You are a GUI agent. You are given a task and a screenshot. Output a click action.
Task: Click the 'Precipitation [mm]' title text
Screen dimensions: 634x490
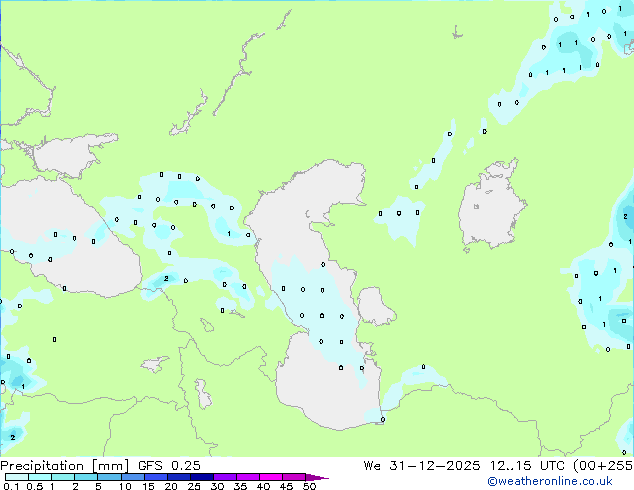tap(65, 466)
